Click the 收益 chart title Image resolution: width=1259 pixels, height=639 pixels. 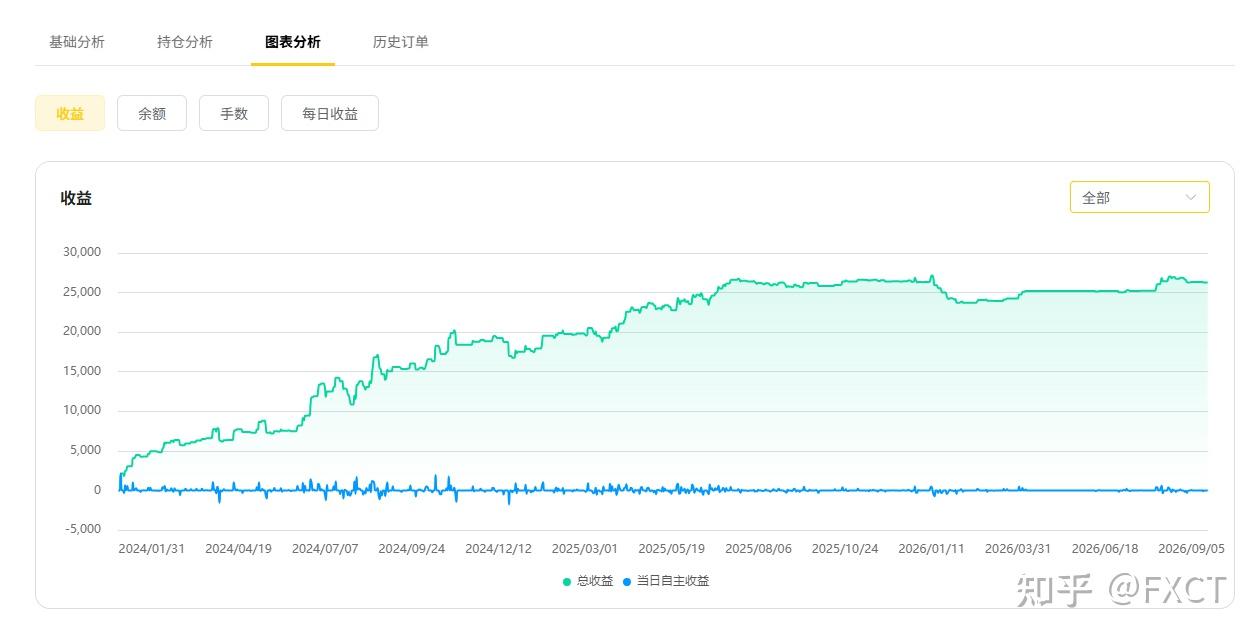[76, 198]
